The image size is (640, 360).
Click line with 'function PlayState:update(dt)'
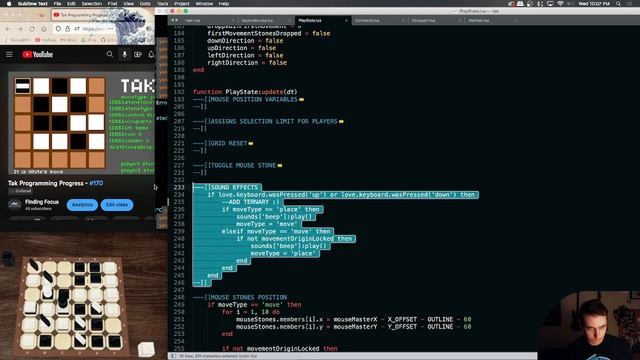pos(245,92)
